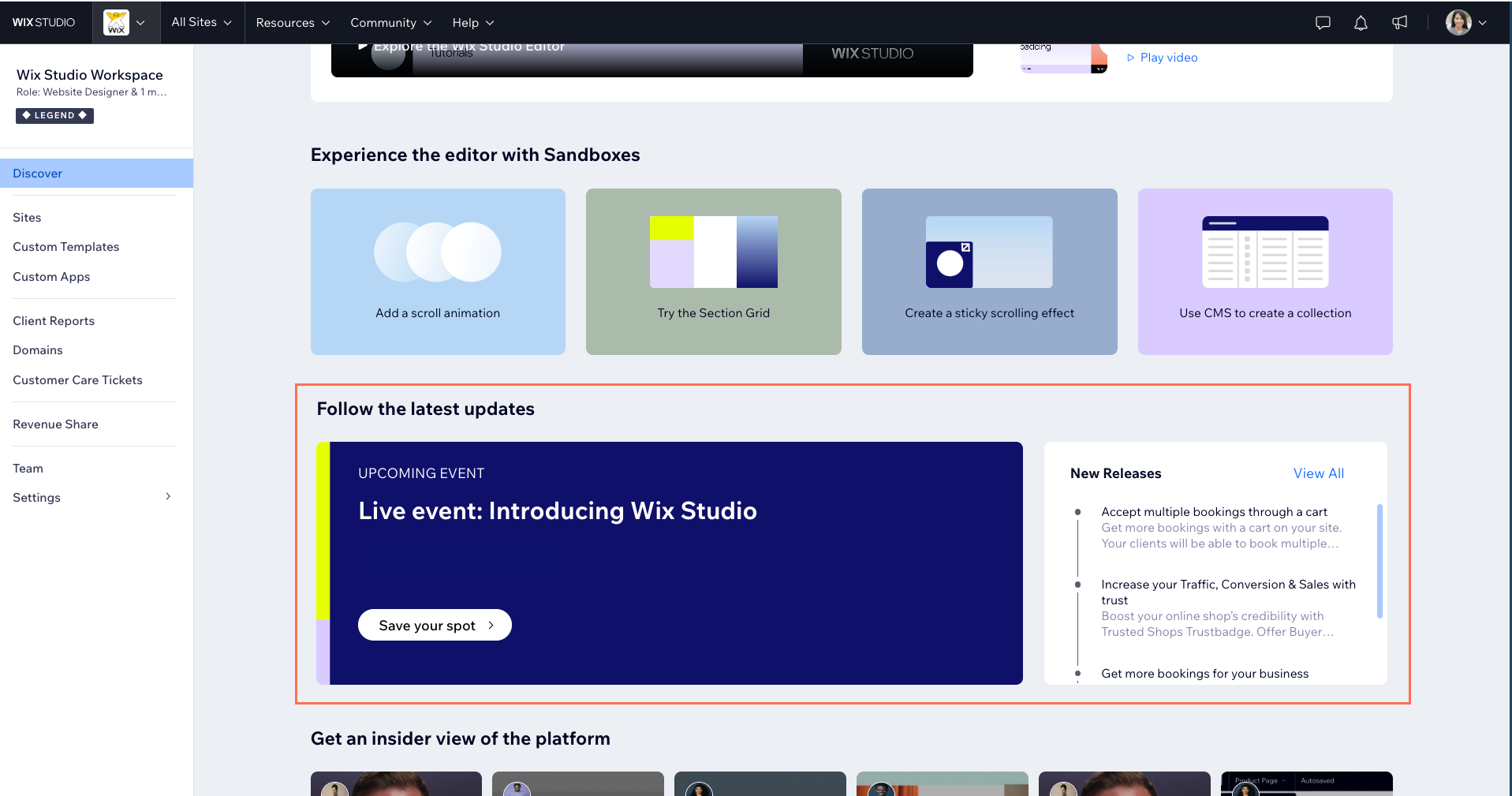Click the LEGEND badge

point(54,115)
